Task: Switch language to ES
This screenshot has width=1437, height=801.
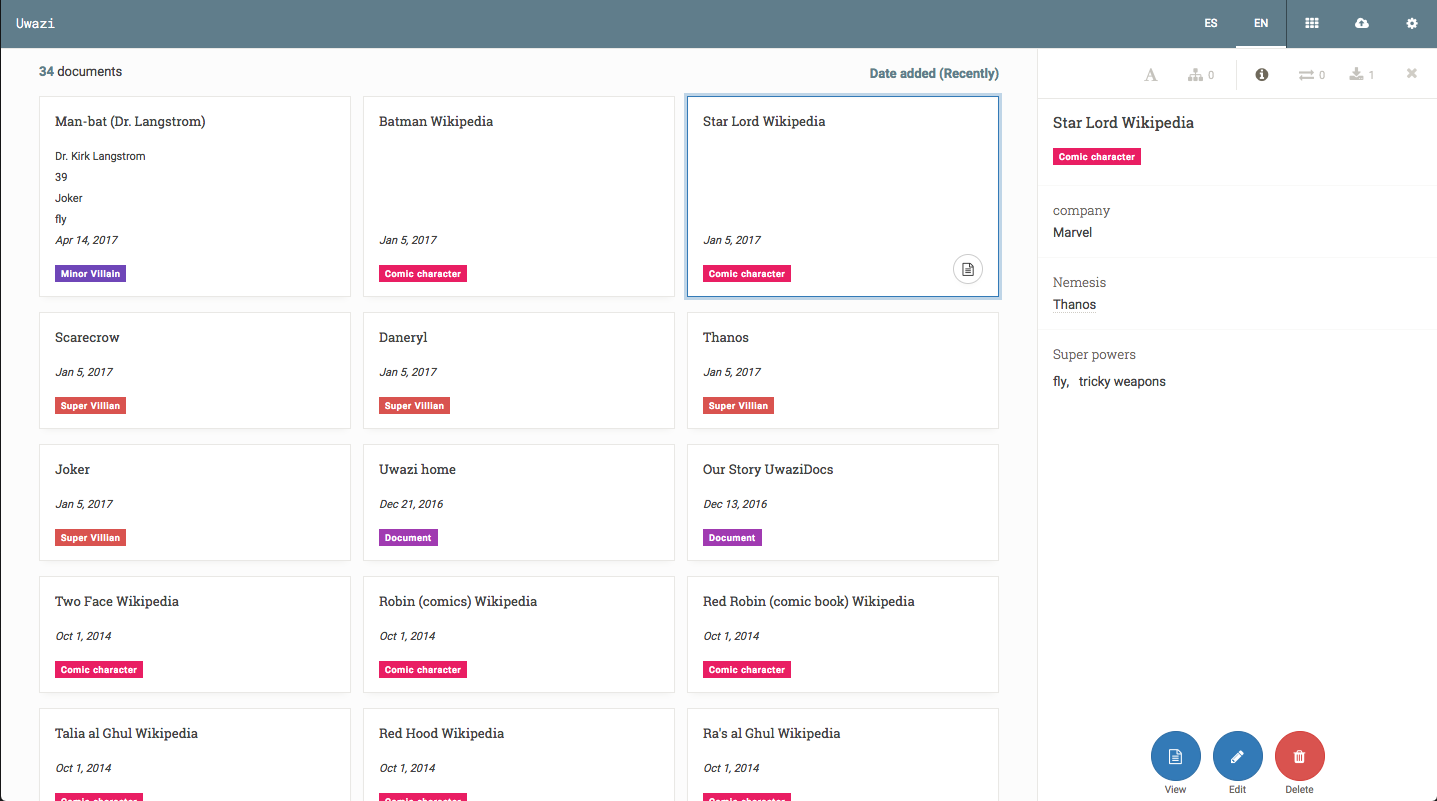Action: point(1211,23)
